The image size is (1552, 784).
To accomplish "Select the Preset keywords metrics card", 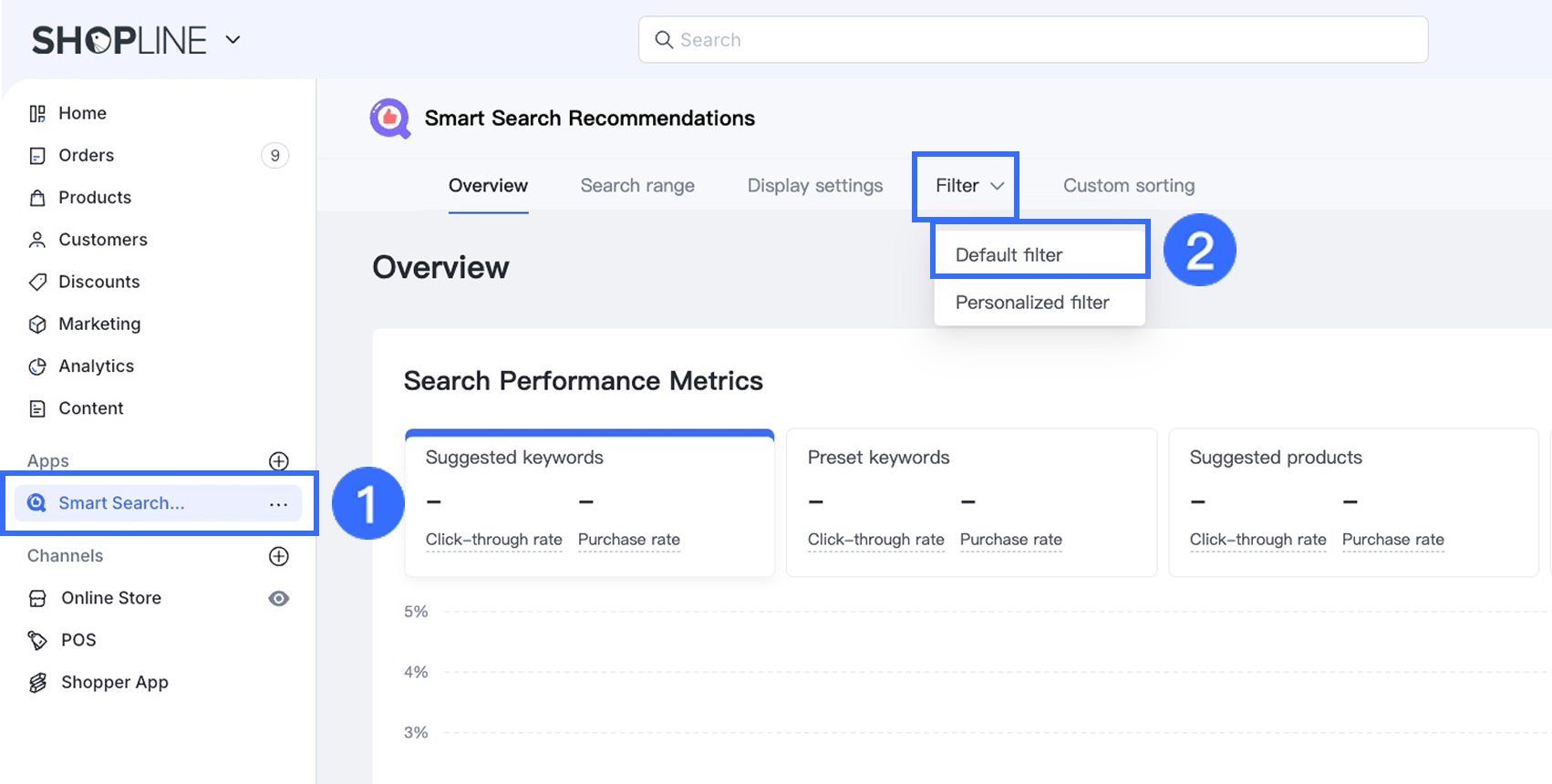I will click(x=971, y=502).
